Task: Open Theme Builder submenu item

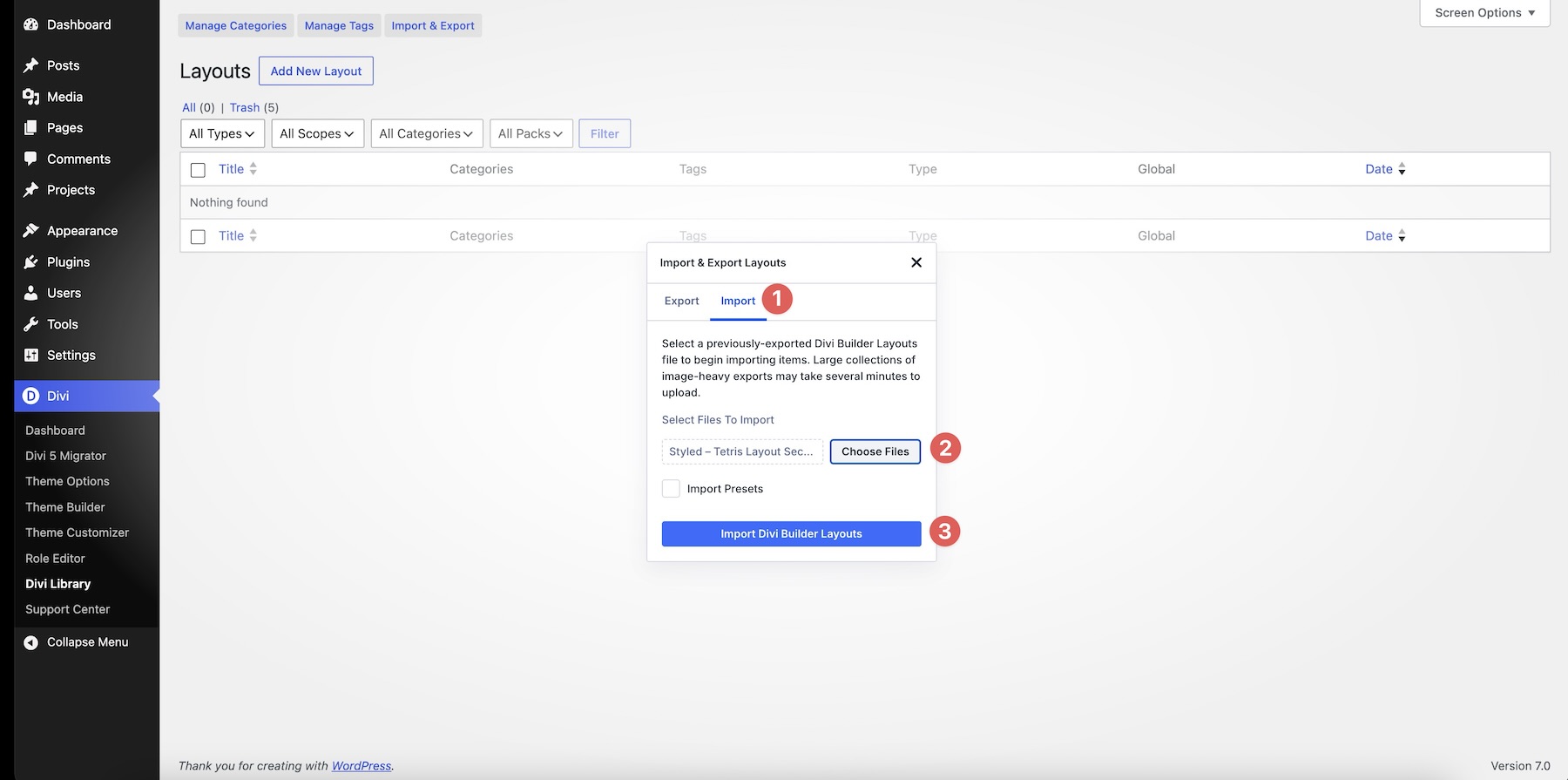Action: point(65,507)
